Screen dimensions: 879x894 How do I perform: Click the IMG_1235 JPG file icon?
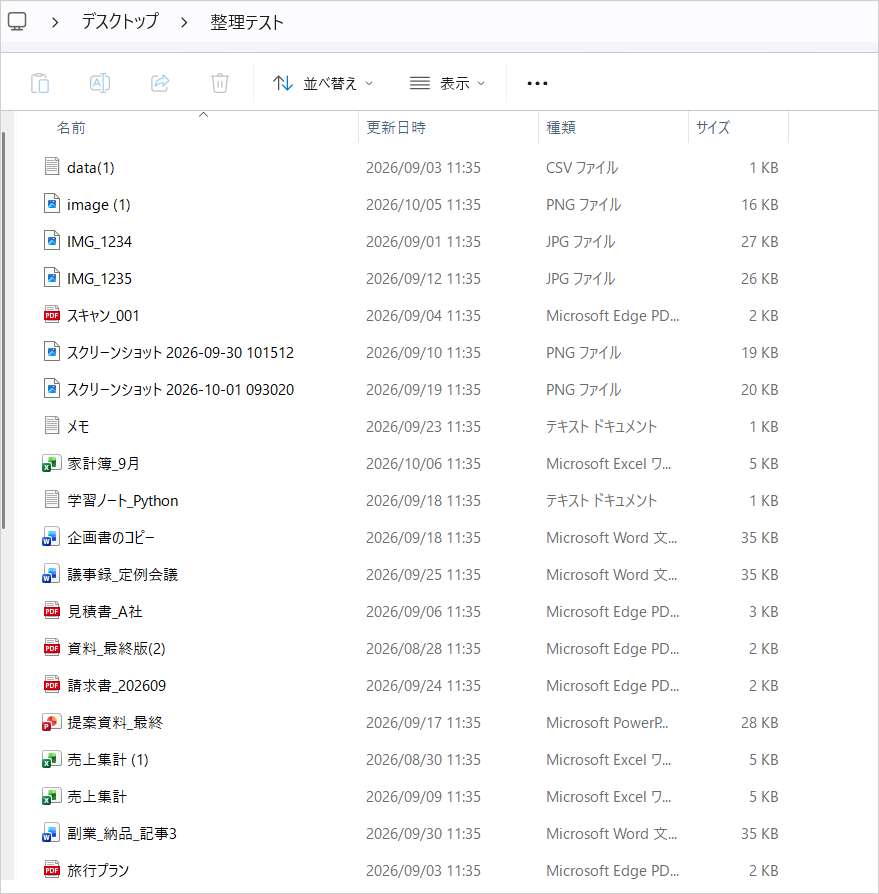(x=52, y=278)
